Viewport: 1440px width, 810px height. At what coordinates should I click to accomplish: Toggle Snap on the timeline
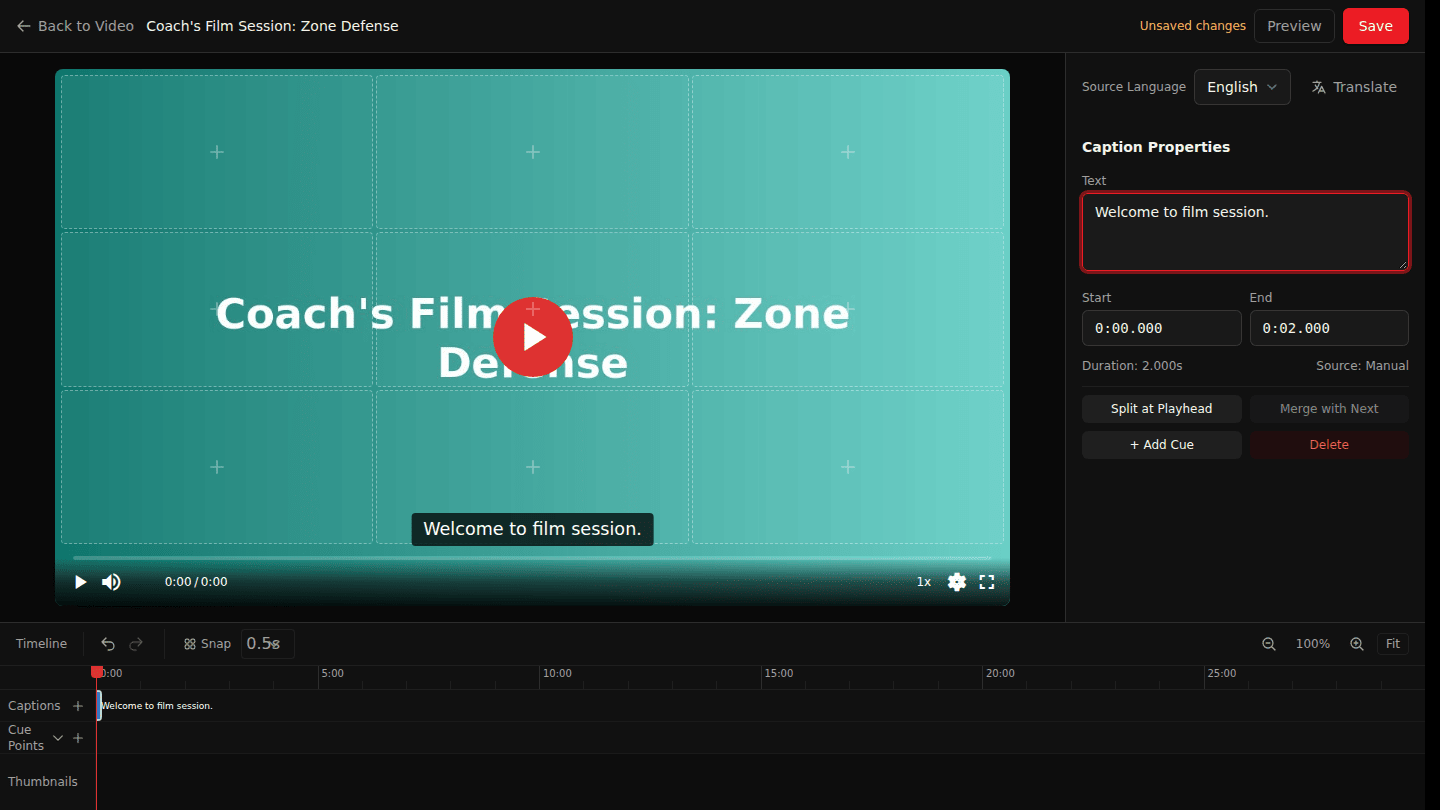pyautogui.click(x=207, y=644)
